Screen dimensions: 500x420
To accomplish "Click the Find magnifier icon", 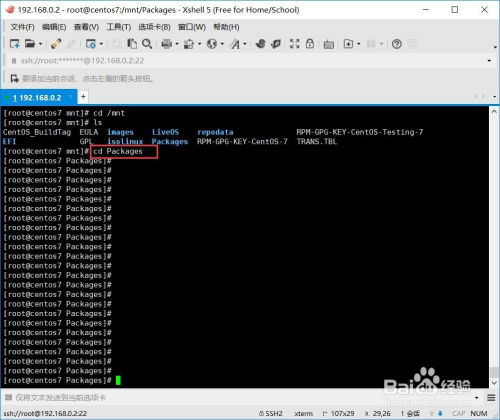I will pos(147,44).
